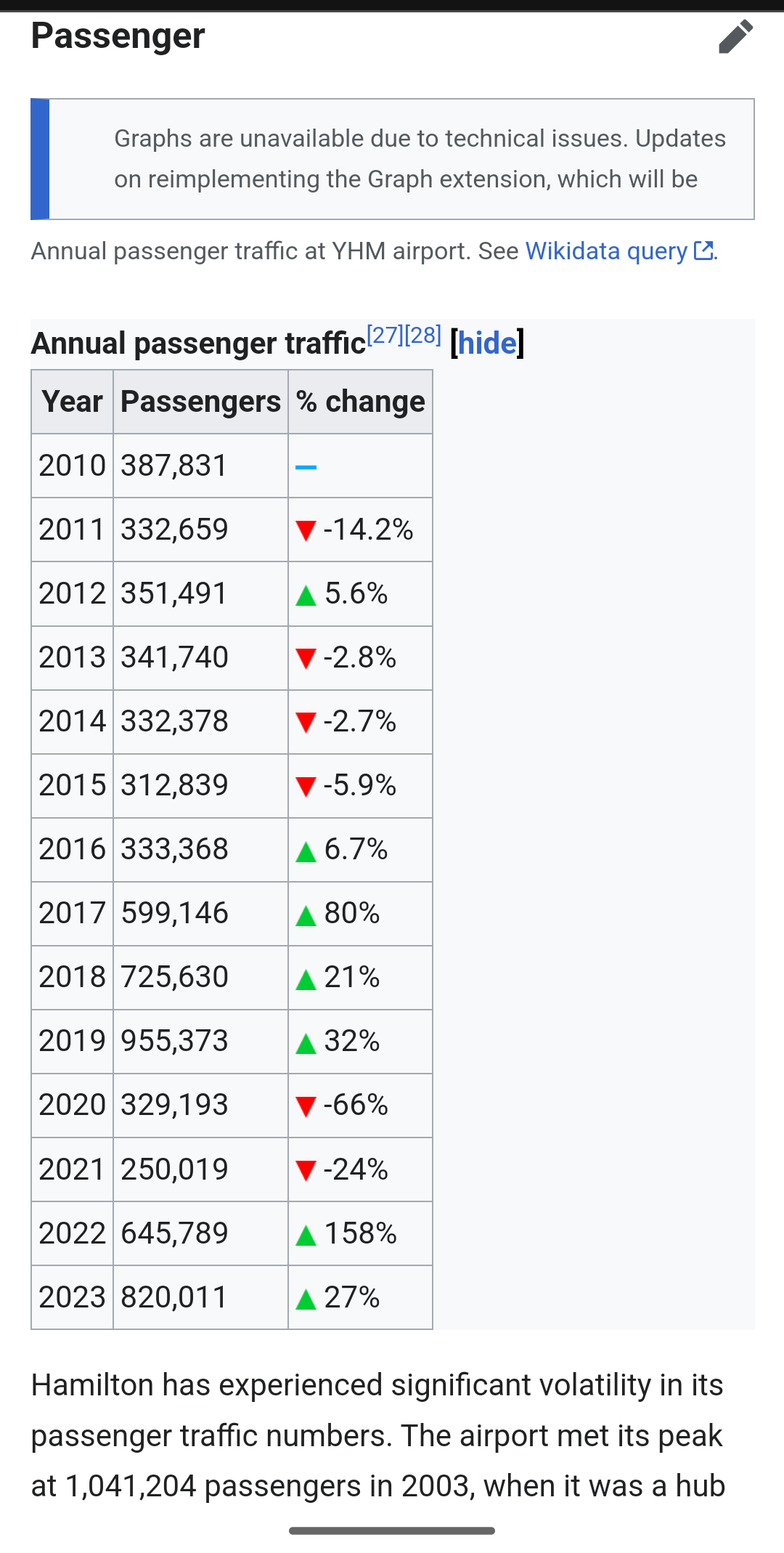Click the % change column header
Image resolution: width=784 pixels, height=1553 pixels.
coord(360,402)
